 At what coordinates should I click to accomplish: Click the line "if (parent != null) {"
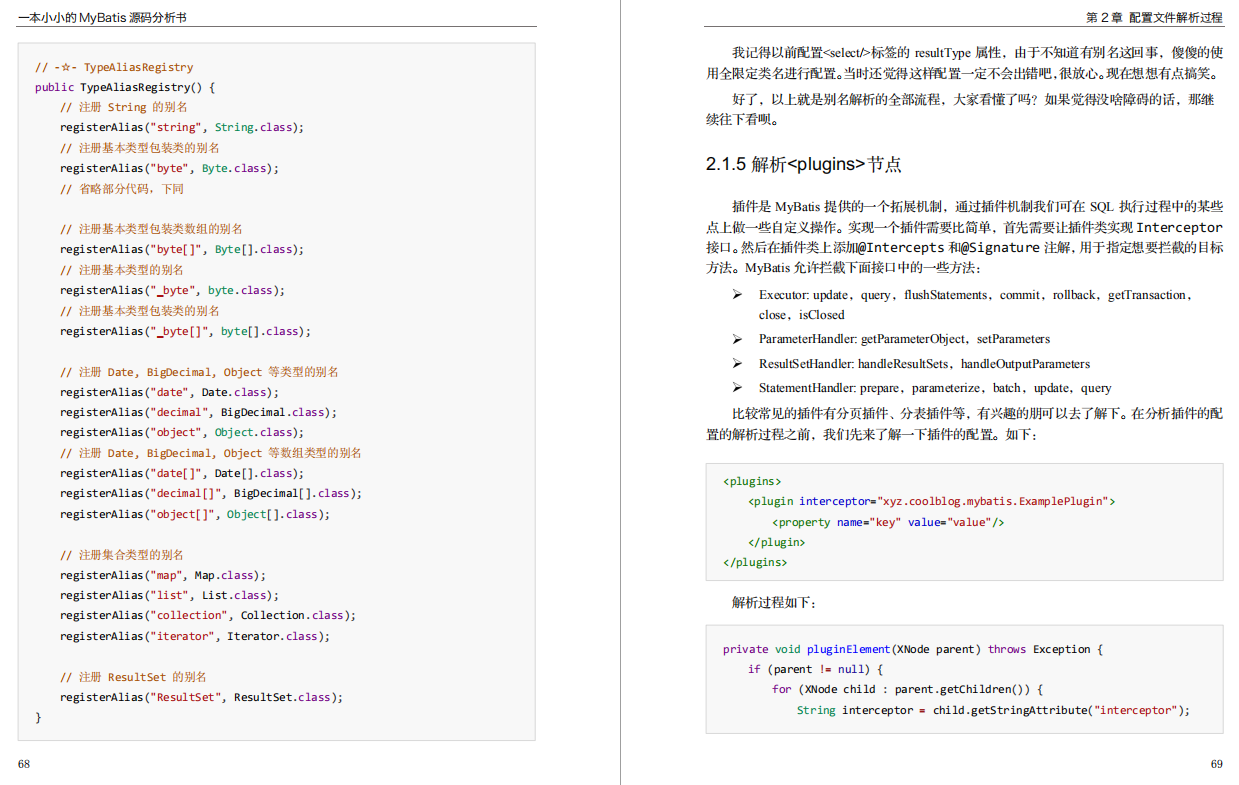(815, 669)
